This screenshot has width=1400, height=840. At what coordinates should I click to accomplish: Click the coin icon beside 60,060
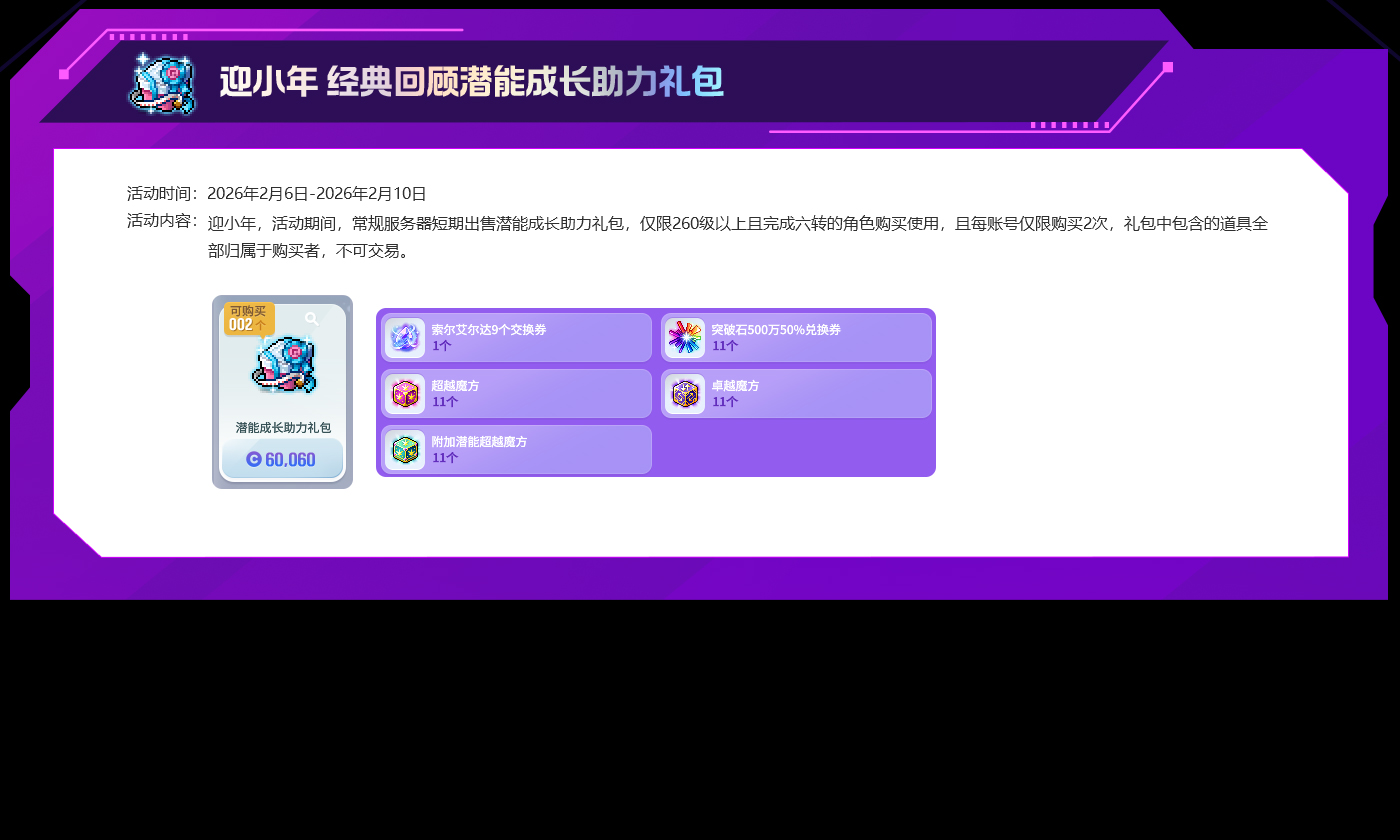click(254, 459)
